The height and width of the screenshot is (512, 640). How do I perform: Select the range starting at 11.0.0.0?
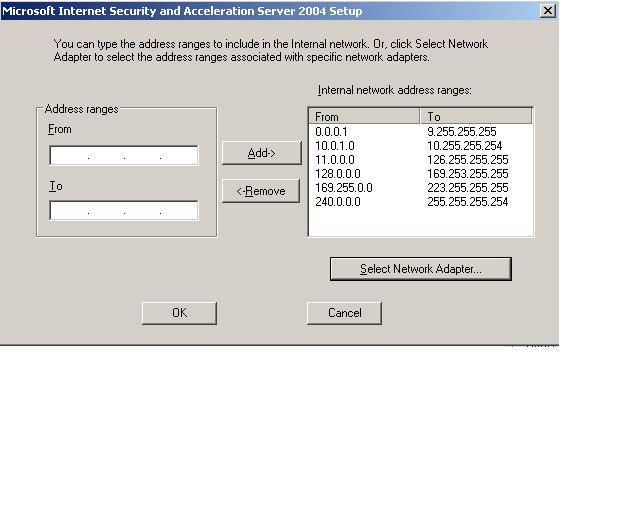click(x=334, y=160)
